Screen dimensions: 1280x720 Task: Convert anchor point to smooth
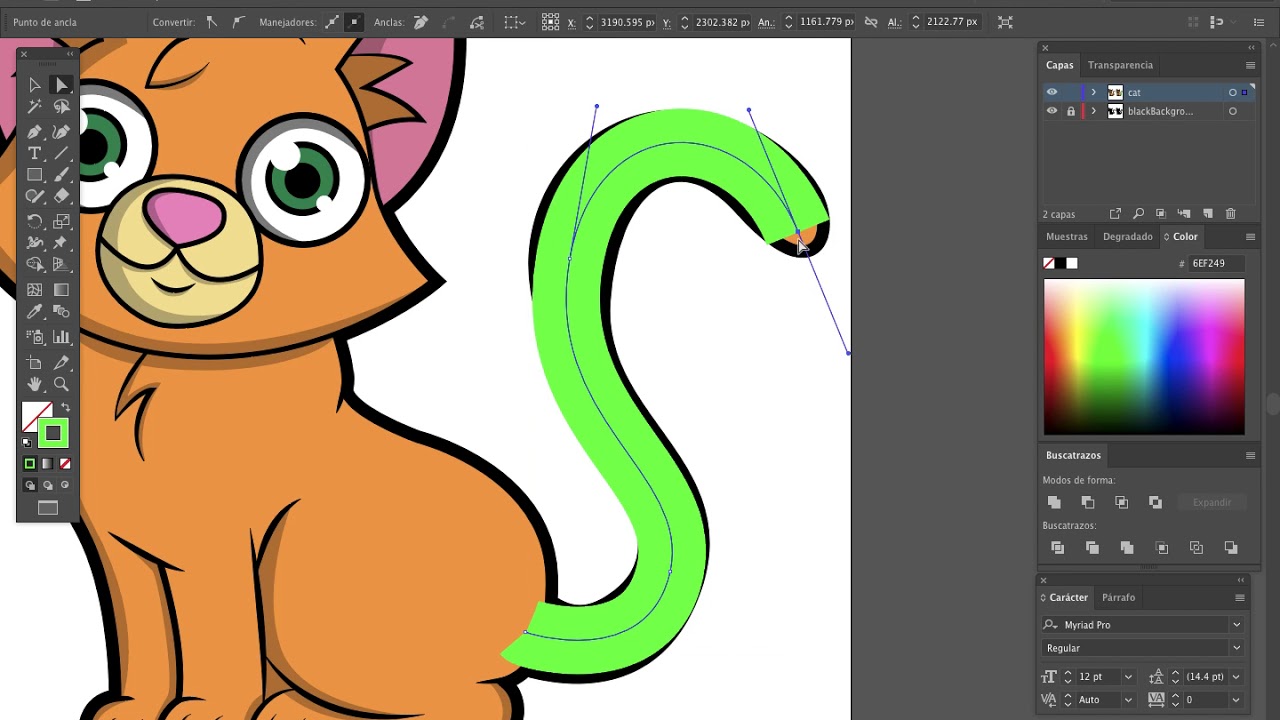(238, 22)
